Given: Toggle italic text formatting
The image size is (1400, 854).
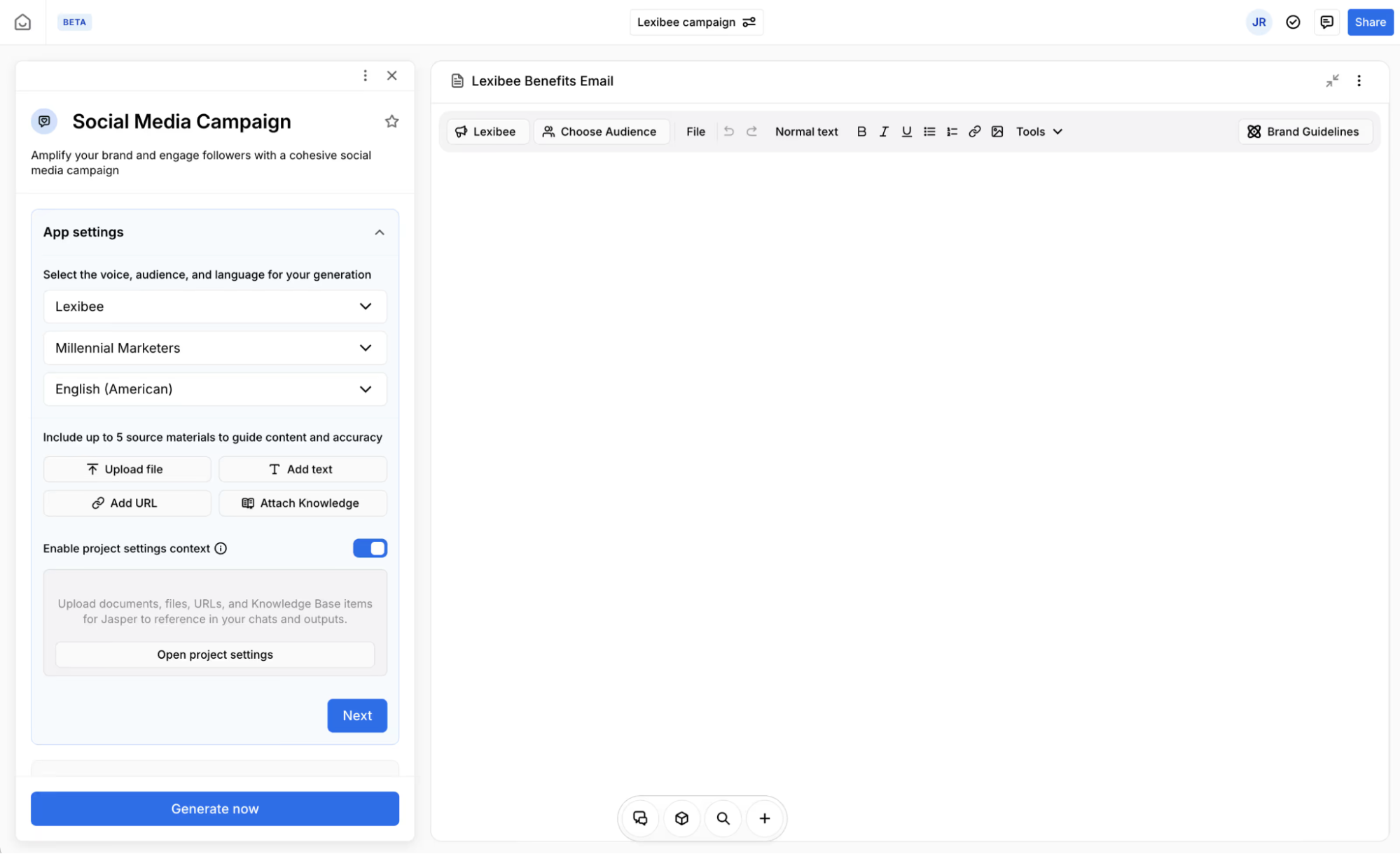Looking at the screenshot, I should (884, 132).
